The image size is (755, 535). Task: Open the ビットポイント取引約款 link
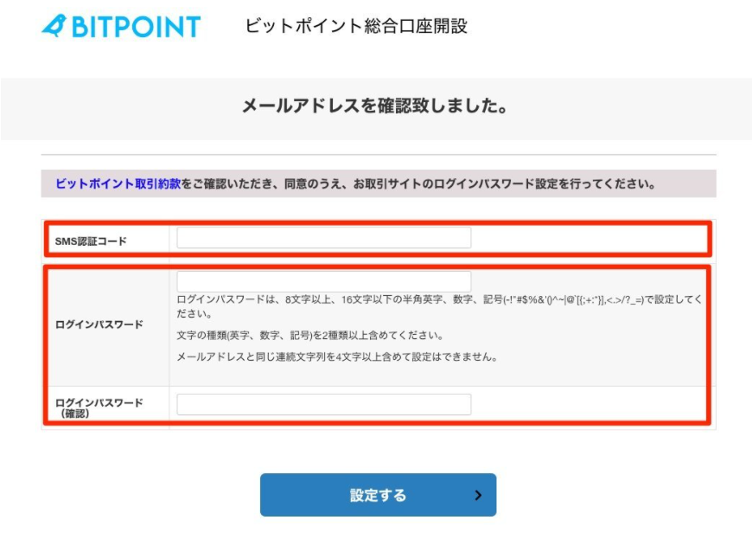(117, 184)
